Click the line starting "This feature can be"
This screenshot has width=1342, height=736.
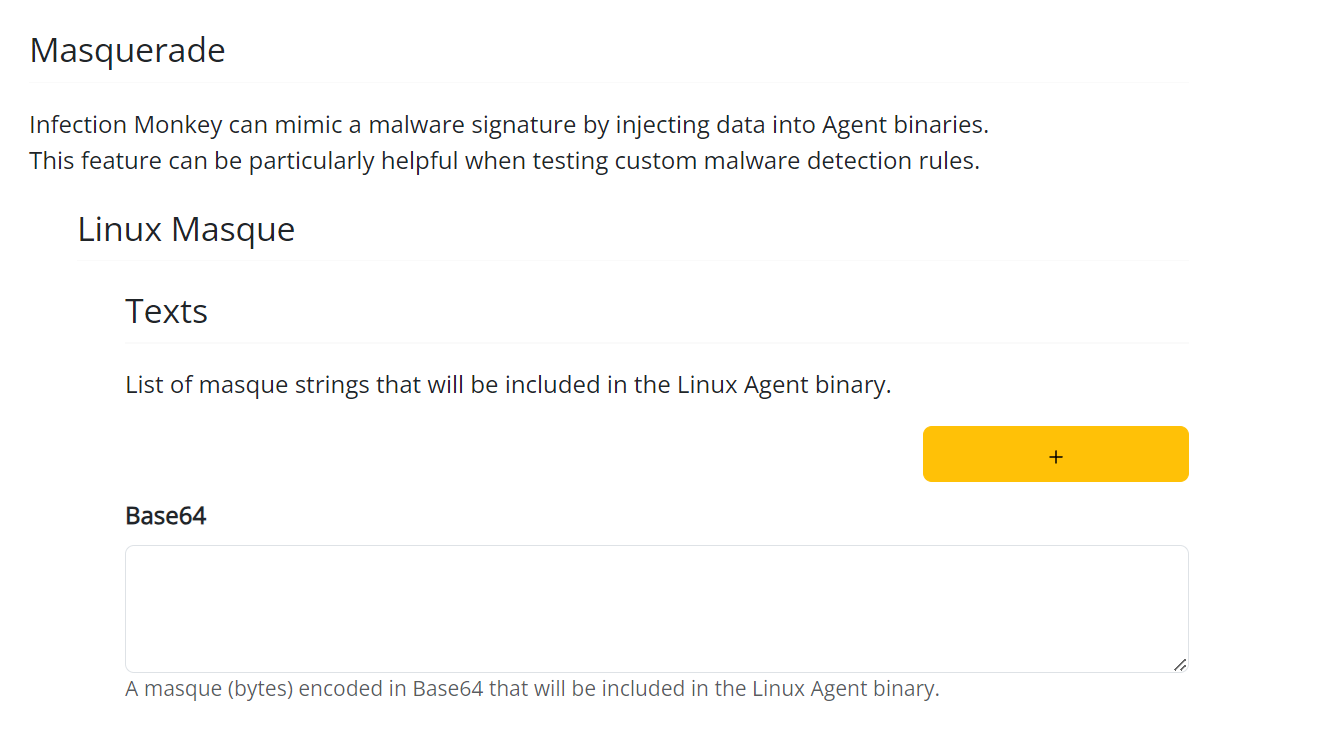(x=504, y=160)
